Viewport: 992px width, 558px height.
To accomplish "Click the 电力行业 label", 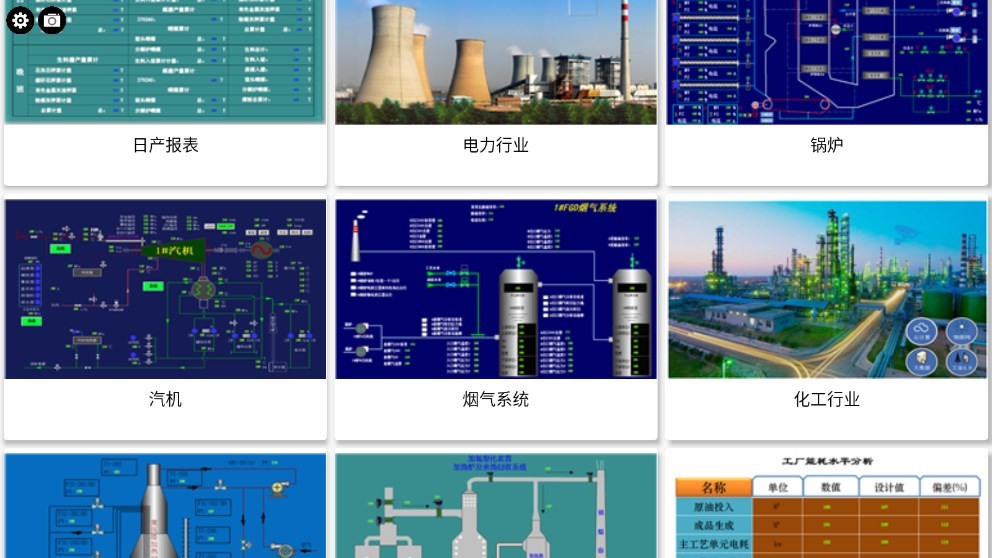I will tap(496, 145).
